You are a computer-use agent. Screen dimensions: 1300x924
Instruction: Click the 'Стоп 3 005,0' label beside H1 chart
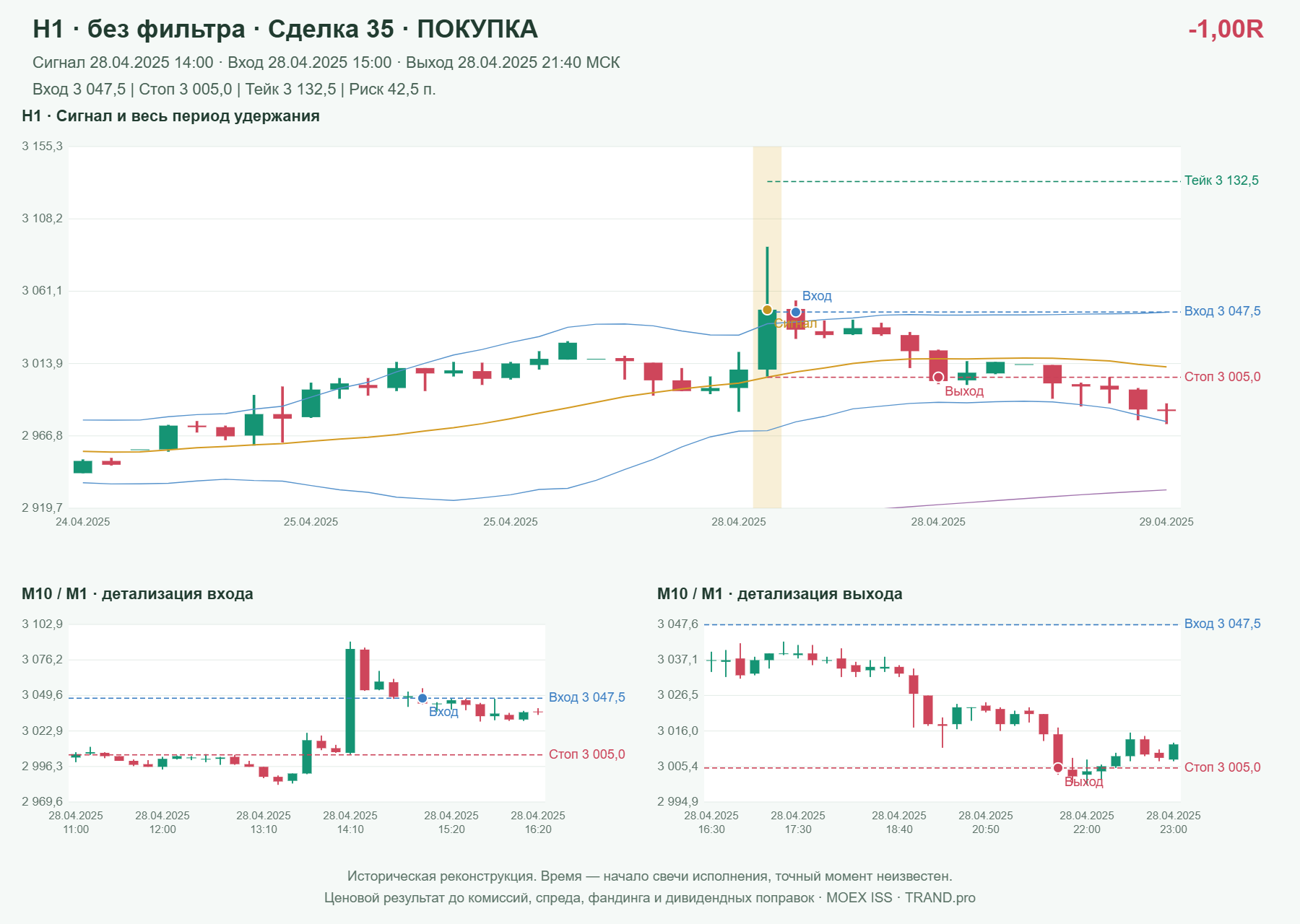(1222, 377)
